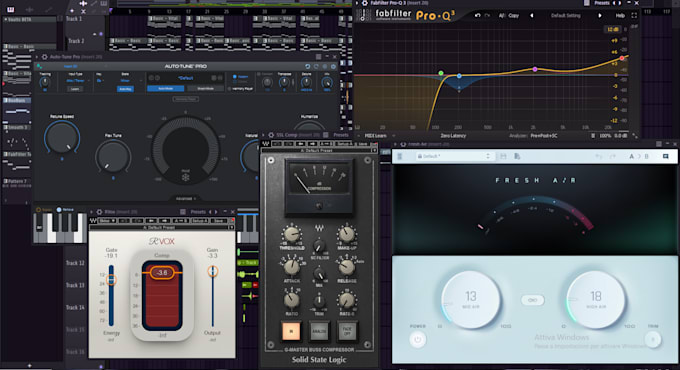
Task: Click the Detune knob in Auto-Tune
Action: click(306, 82)
